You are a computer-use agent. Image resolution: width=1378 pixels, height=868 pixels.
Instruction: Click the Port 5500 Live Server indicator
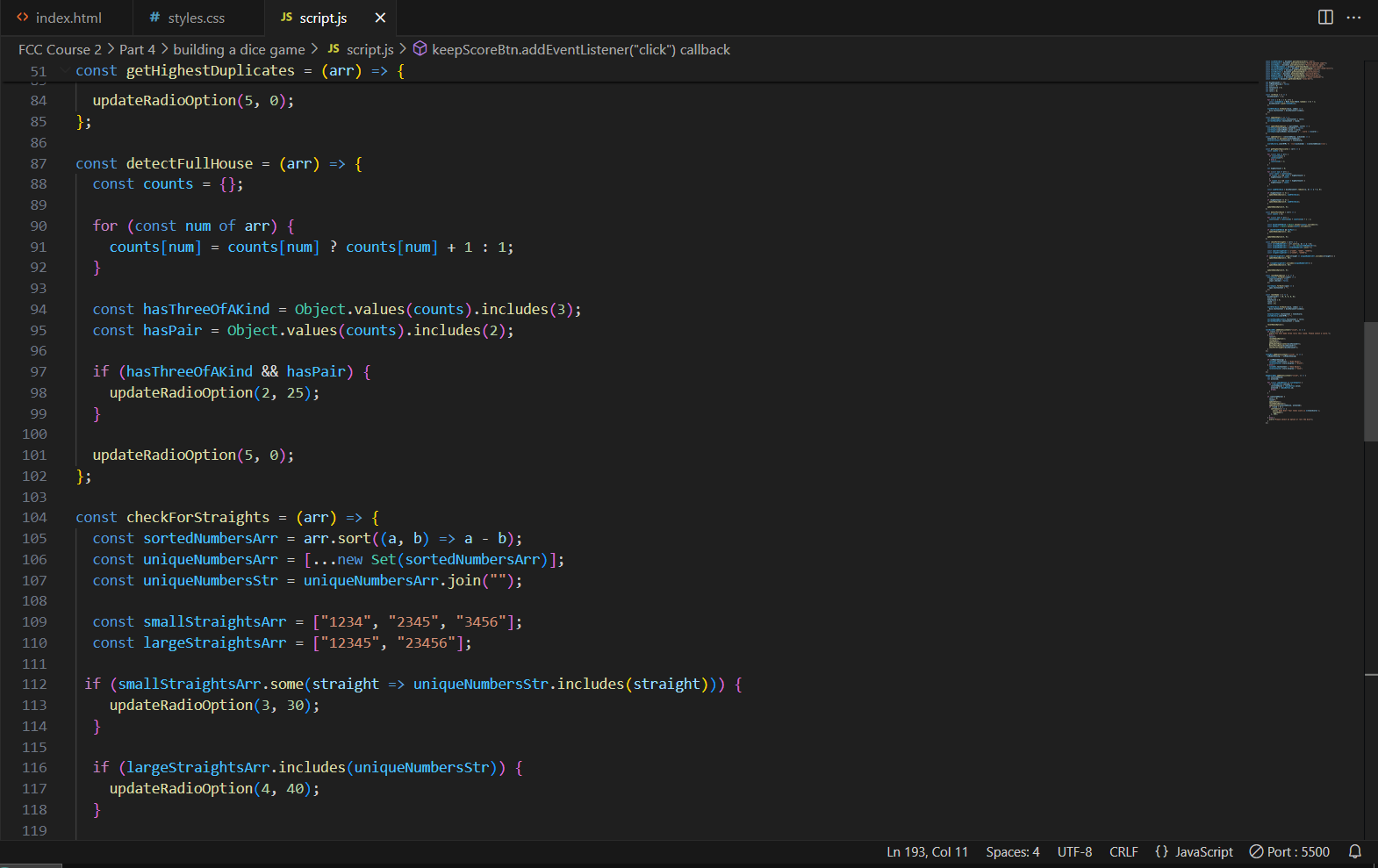[x=1289, y=851]
